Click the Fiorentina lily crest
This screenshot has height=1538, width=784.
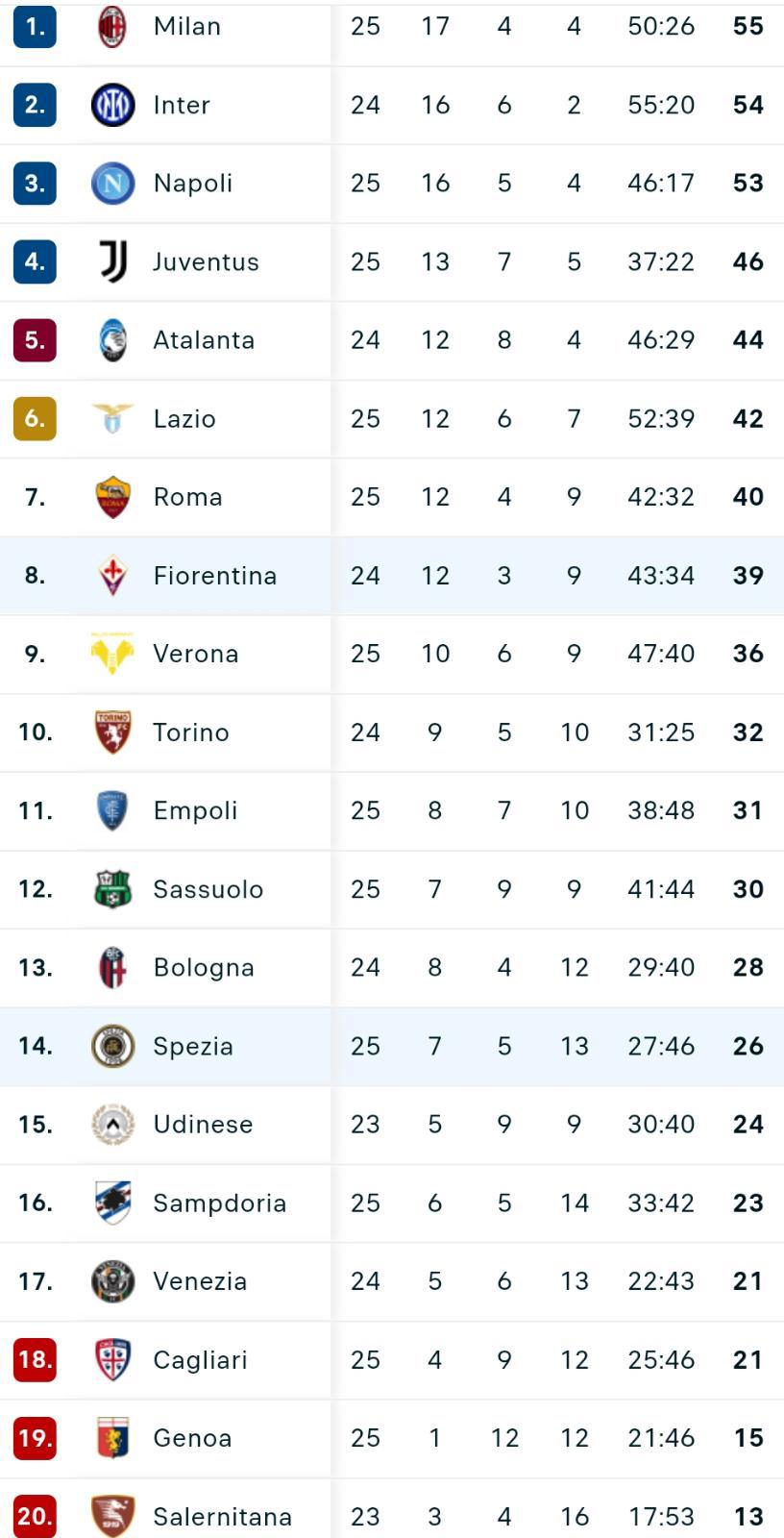pos(112,575)
